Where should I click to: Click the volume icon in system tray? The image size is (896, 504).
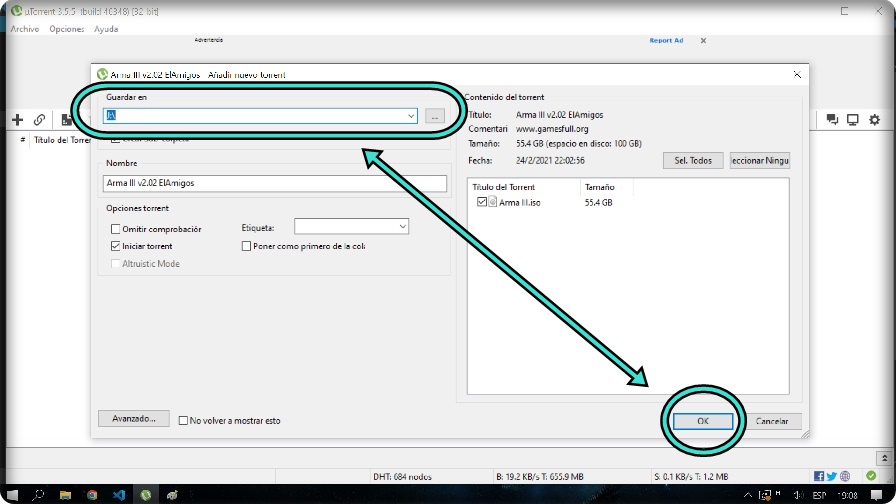pos(799,495)
